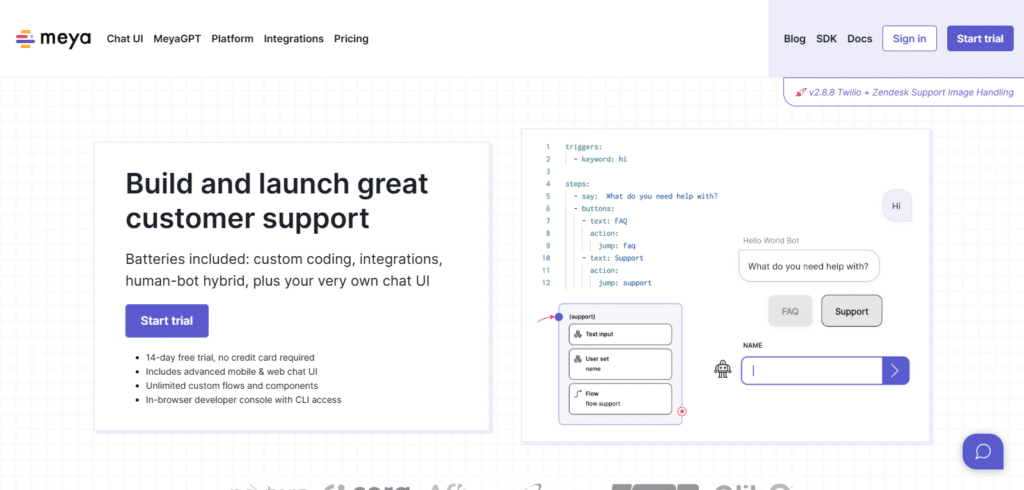Click code line "- keyword: hi"
This screenshot has height=490, width=1024.
click(x=600, y=159)
